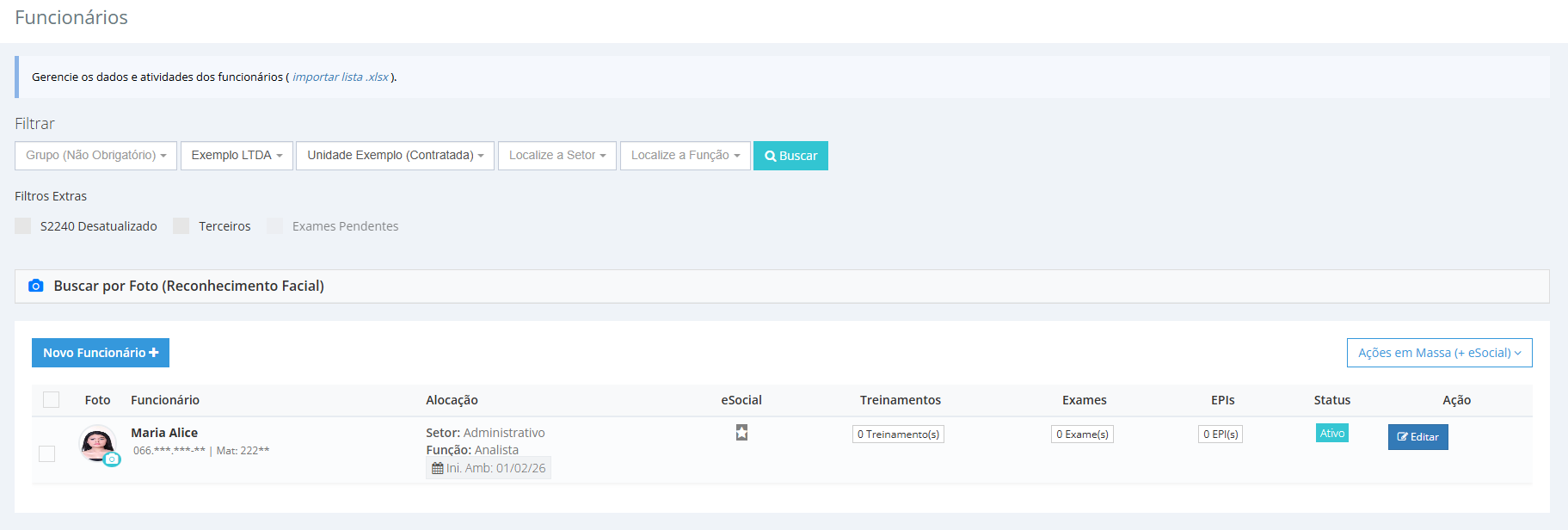
Task: Open the Grupo (Não Obrigatório) dropdown
Action: [x=95, y=156]
